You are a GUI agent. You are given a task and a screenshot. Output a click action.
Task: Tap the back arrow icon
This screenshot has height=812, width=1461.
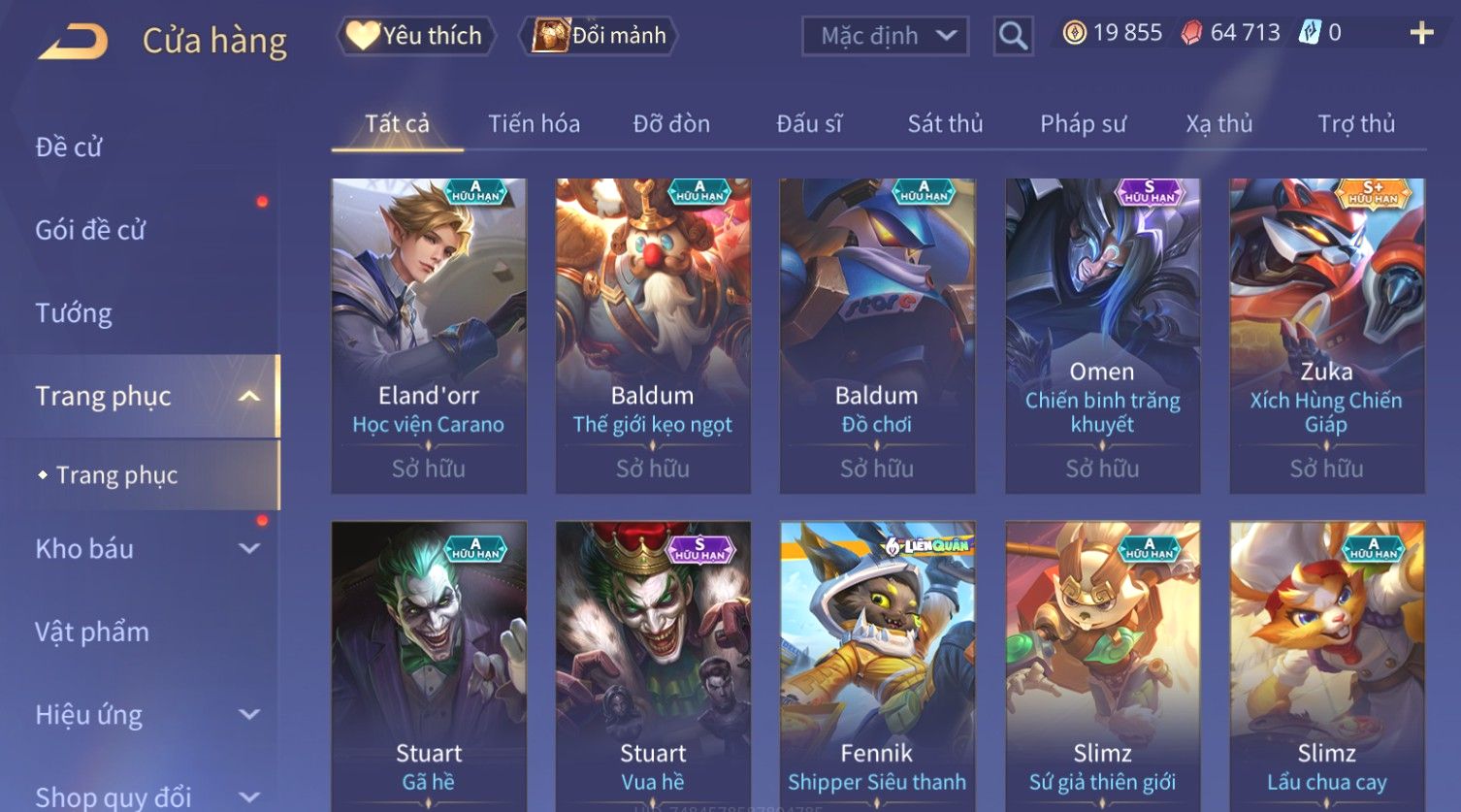point(73,42)
